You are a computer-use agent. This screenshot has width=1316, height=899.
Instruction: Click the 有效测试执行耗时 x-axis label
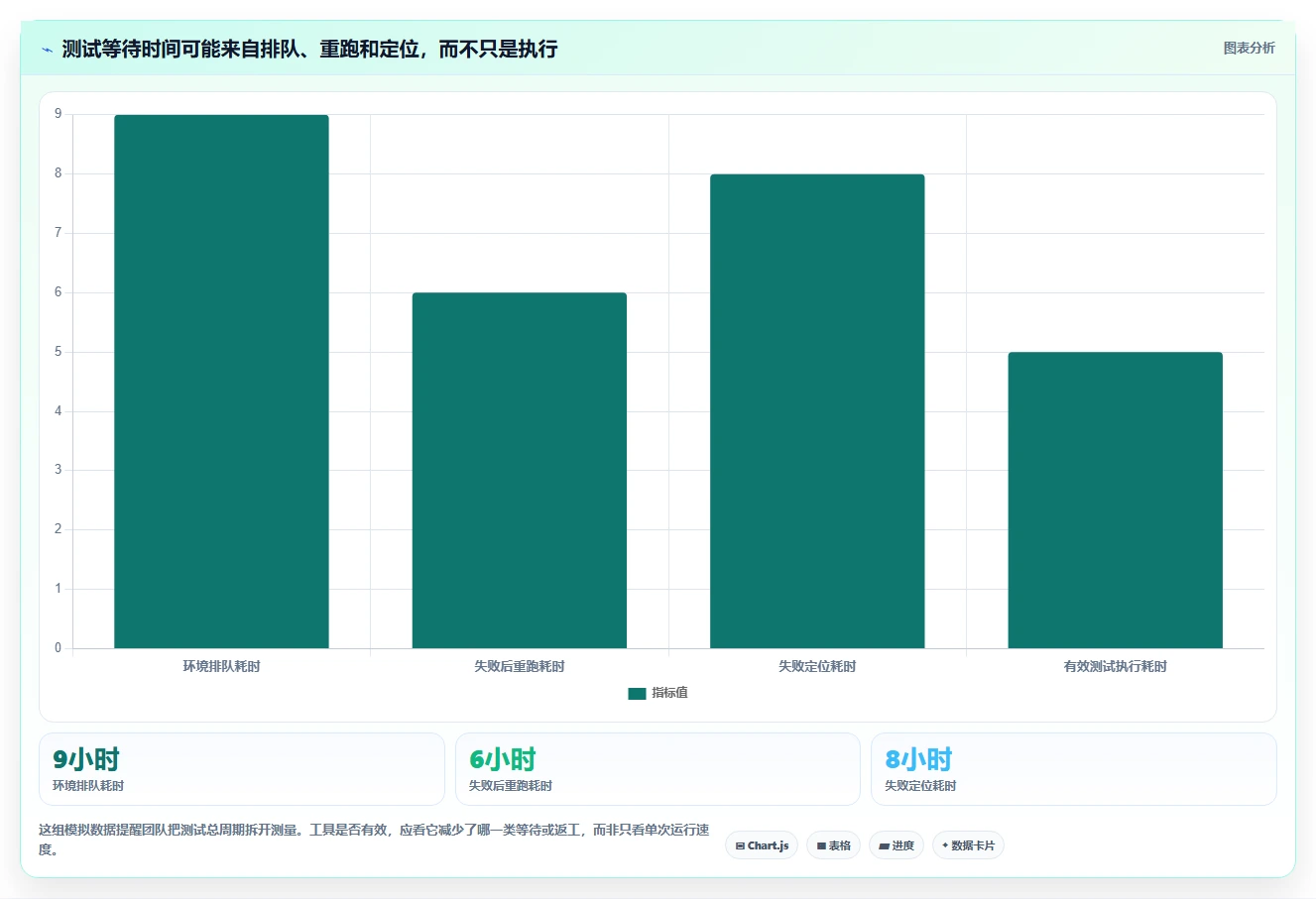point(1116,666)
